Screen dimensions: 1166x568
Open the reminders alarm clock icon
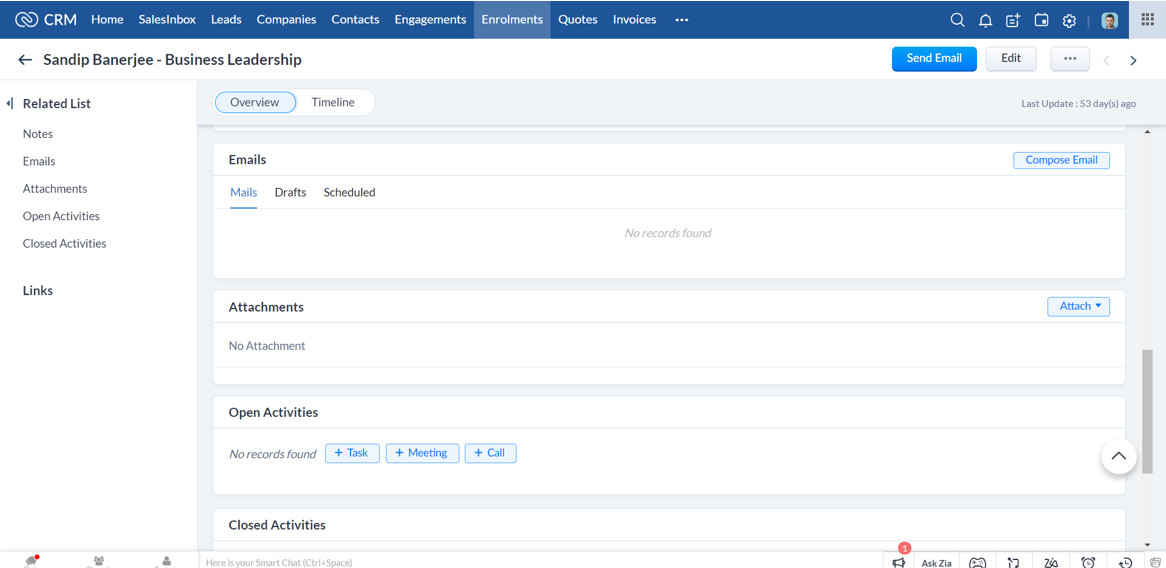[1088, 562]
